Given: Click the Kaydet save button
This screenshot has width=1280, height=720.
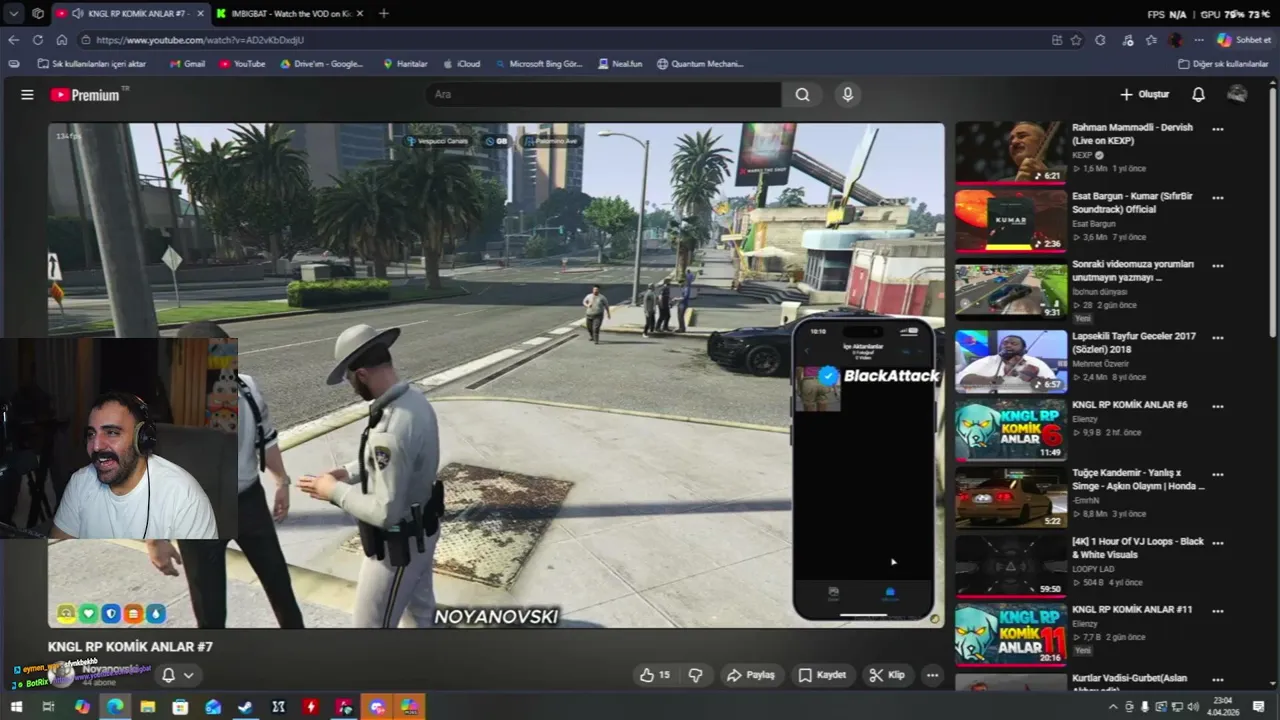Looking at the screenshot, I should coord(822,675).
